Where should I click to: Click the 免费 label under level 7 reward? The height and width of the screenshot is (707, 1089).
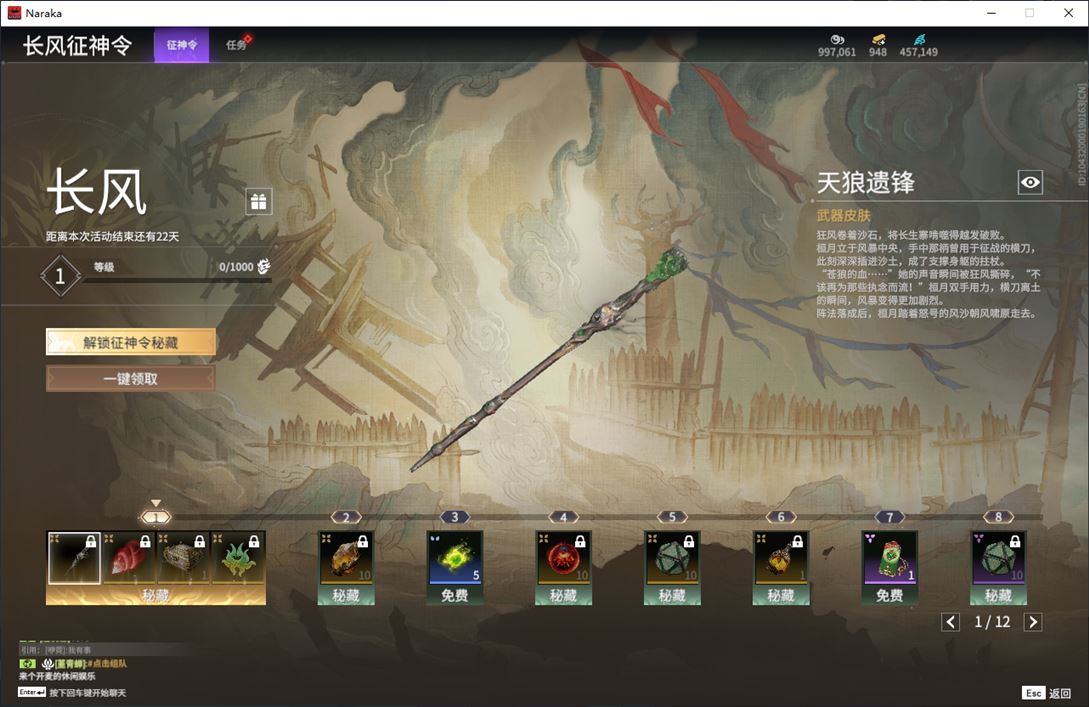[x=890, y=595]
